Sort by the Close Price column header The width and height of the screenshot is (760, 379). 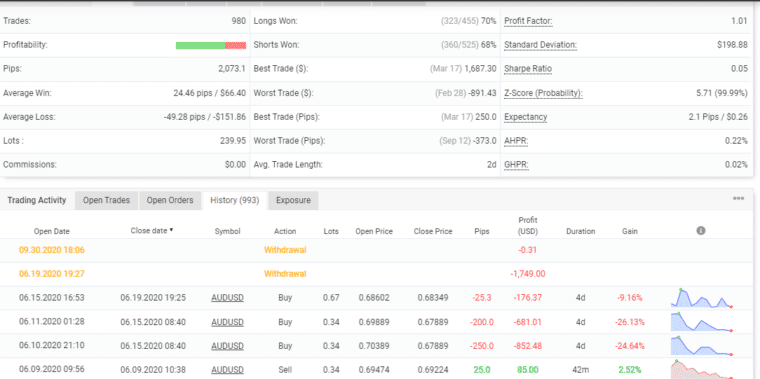point(433,231)
